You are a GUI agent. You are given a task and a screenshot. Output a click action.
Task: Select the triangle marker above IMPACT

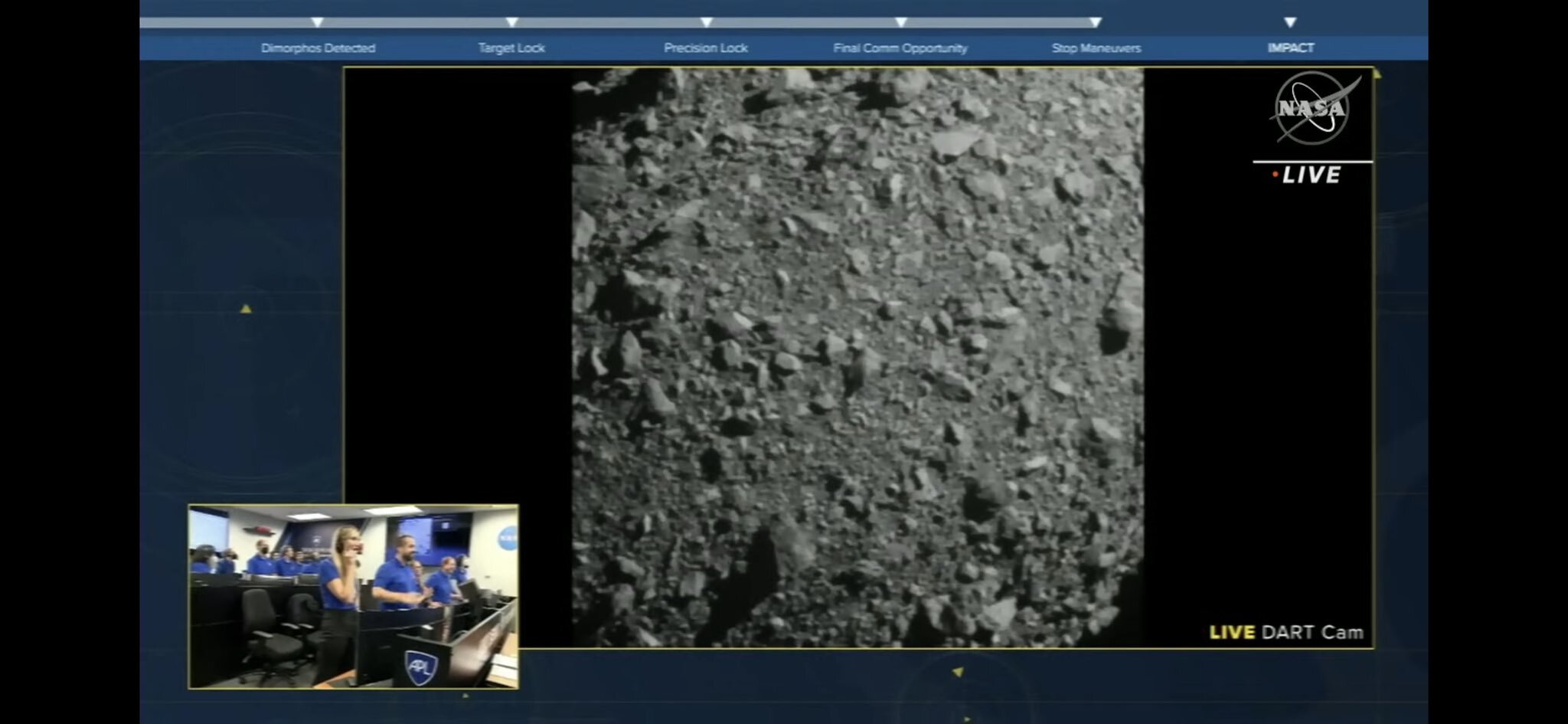pyautogui.click(x=1290, y=23)
